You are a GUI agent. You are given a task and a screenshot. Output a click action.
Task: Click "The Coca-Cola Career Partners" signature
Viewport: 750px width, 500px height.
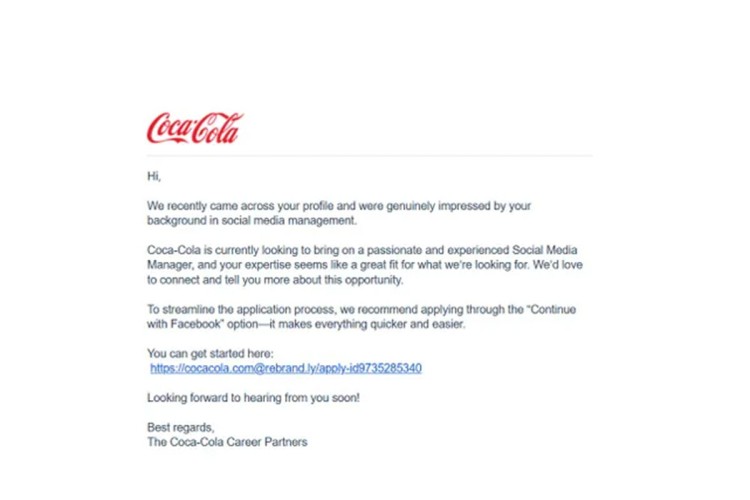(227, 441)
